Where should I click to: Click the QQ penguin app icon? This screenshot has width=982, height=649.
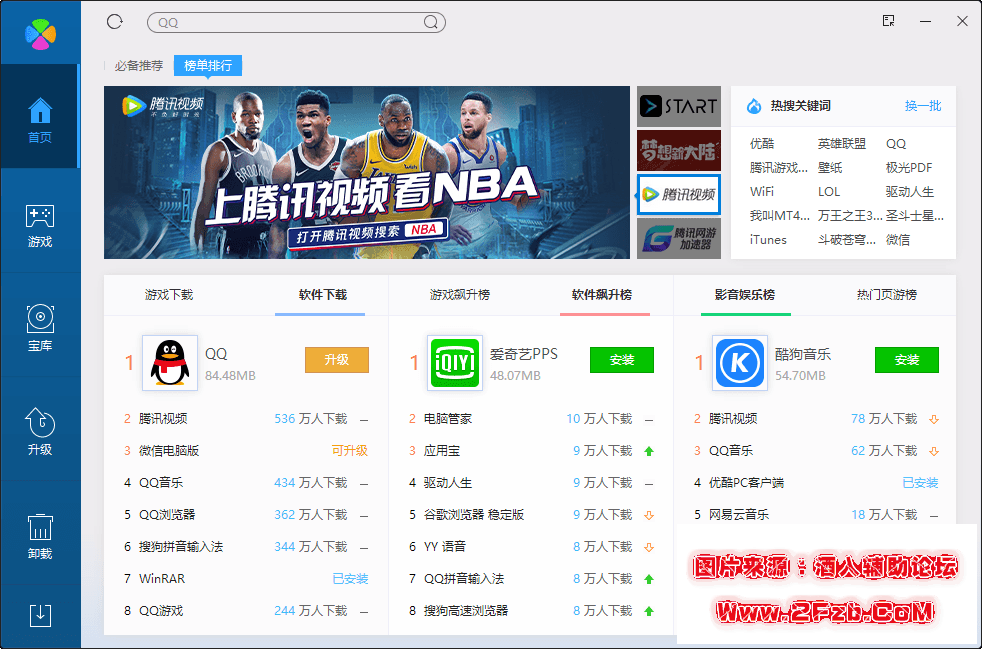click(170, 363)
